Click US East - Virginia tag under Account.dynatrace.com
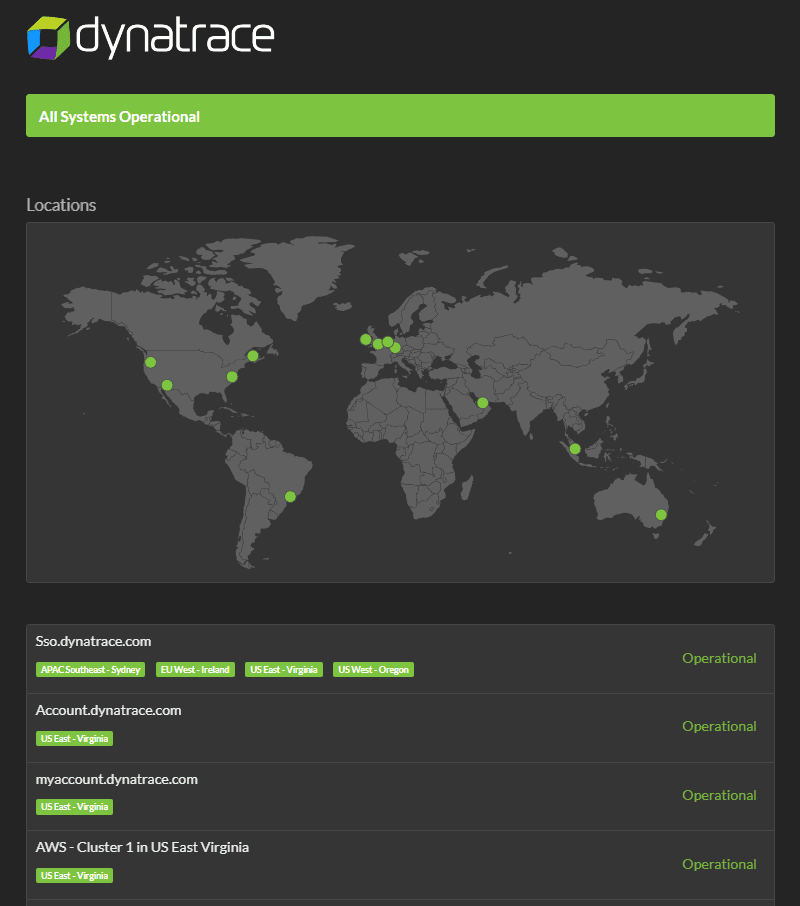The height and width of the screenshot is (906, 800). (x=75, y=738)
